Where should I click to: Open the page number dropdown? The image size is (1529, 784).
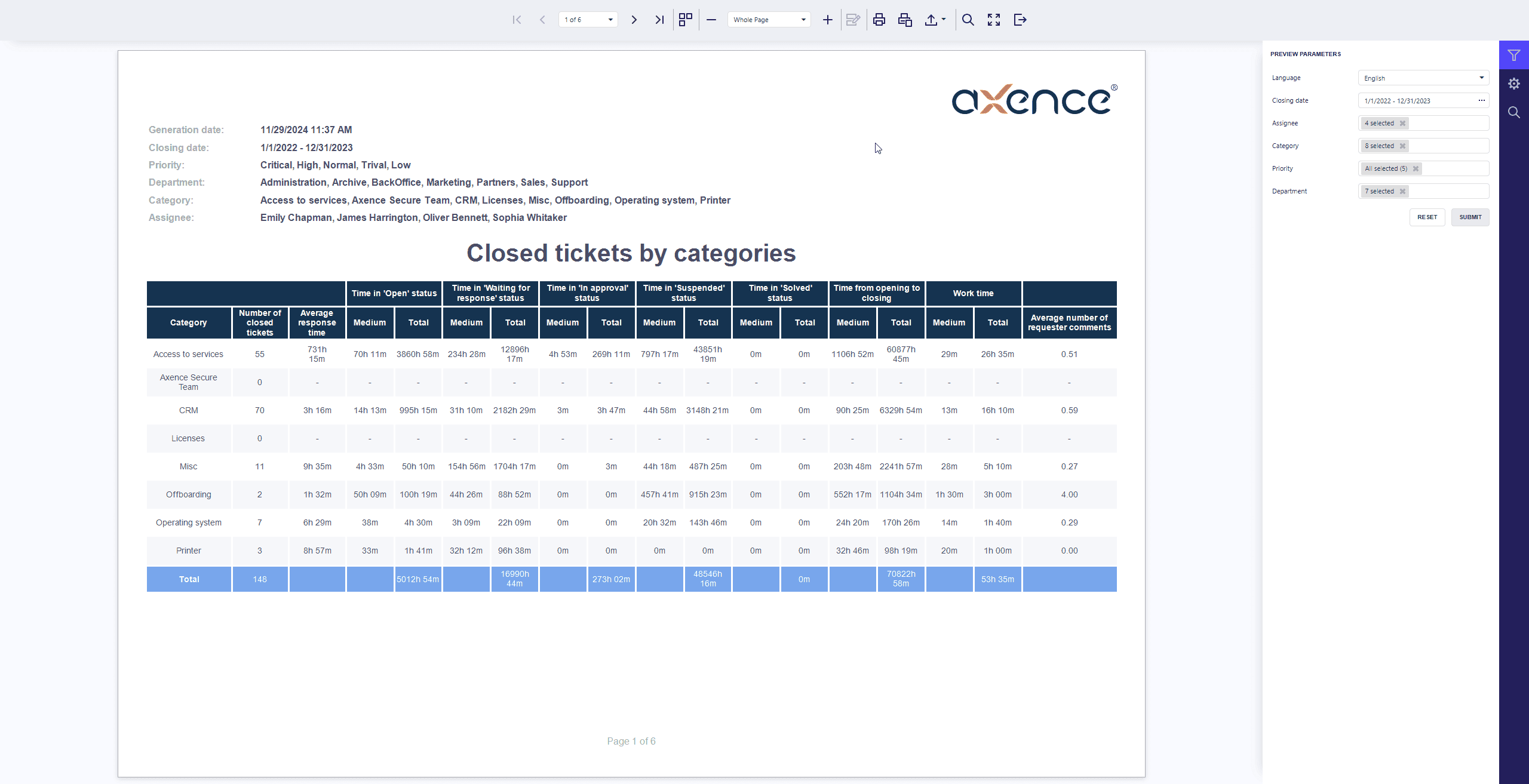tap(610, 20)
